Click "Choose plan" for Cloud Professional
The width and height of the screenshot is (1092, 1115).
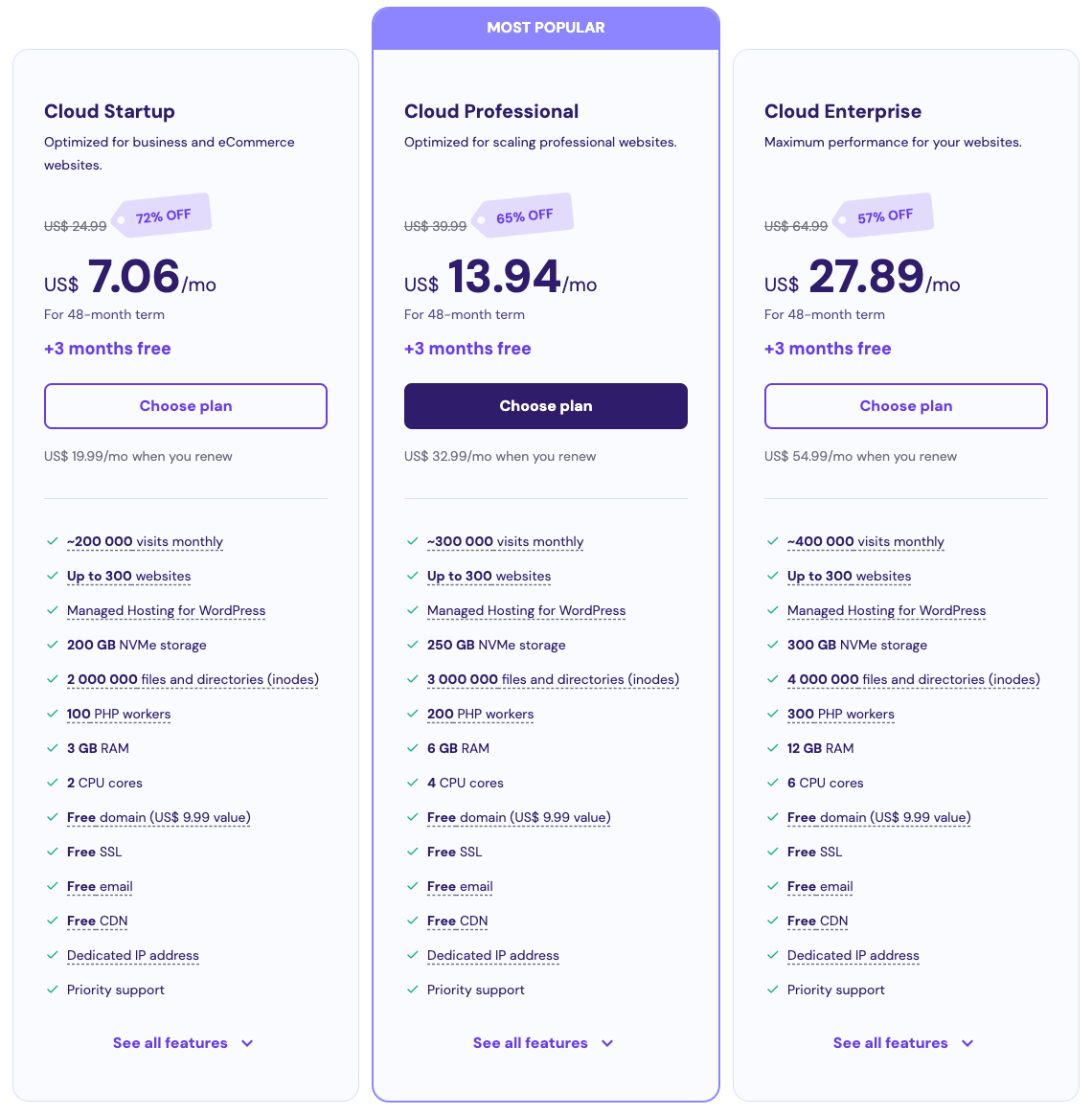coord(545,406)
